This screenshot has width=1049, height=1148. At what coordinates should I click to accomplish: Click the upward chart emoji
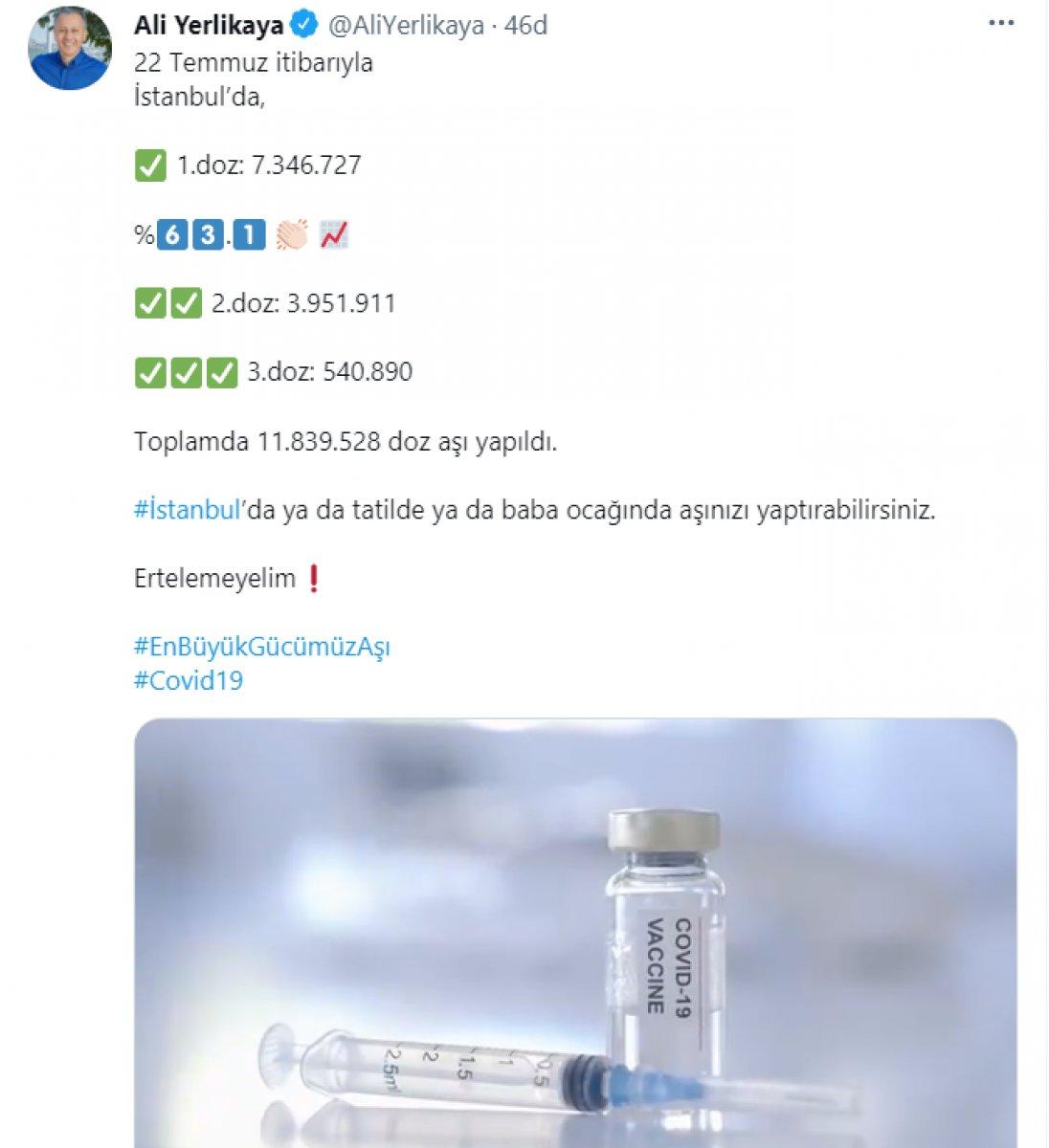tap(334, 234)
